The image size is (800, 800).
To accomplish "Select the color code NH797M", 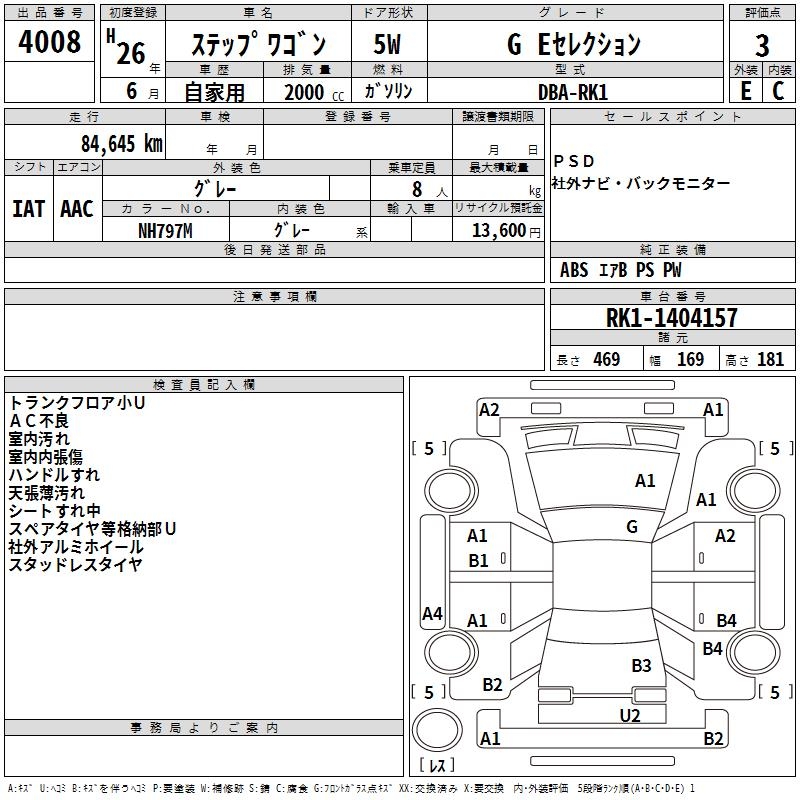I will pyautogui.click(x=165, y=230).
